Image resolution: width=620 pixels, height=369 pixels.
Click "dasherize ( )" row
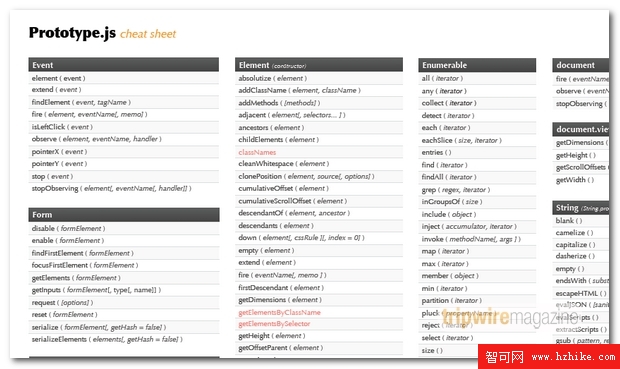pyautogui.click(x=580, y=256)
